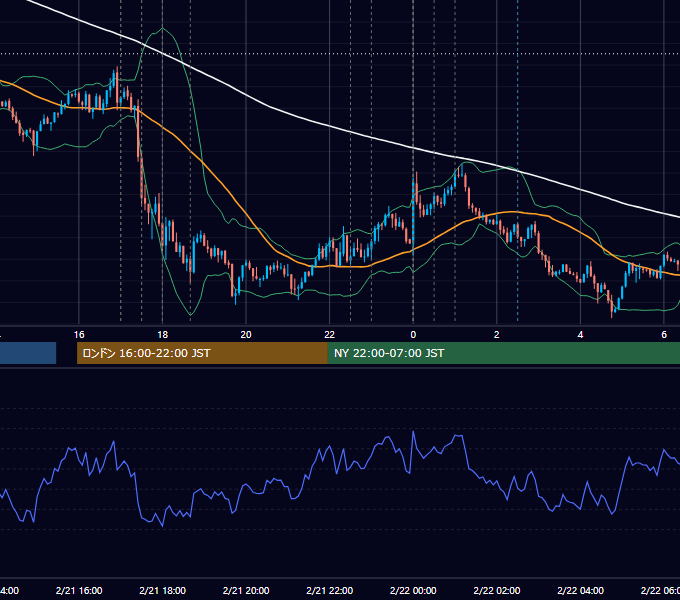Viewport: 680px width, 600px height.
Task: Click the hour label 18 on the upper time axis
Action: (162, 335)
